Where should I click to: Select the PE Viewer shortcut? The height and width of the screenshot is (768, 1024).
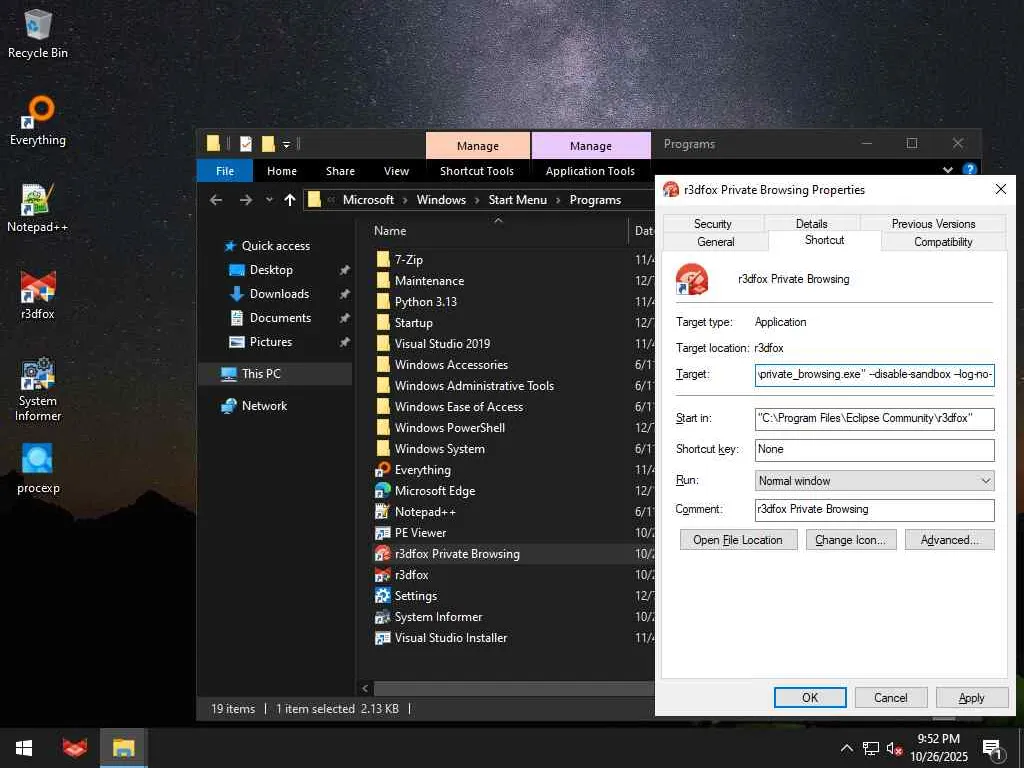[x=420, y=532]
